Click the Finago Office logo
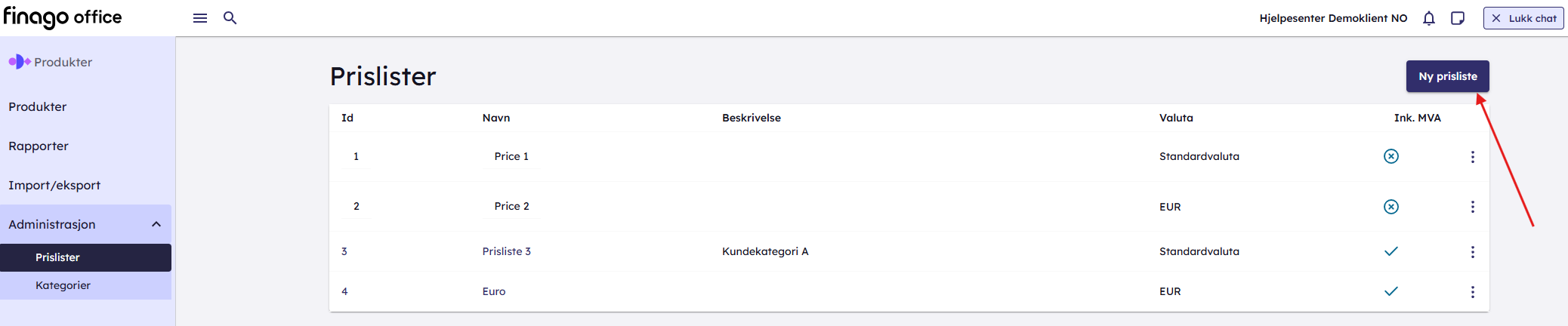The height and width of the screenshot is (326, 1568). pyautogui.click(x=63, y=17)
